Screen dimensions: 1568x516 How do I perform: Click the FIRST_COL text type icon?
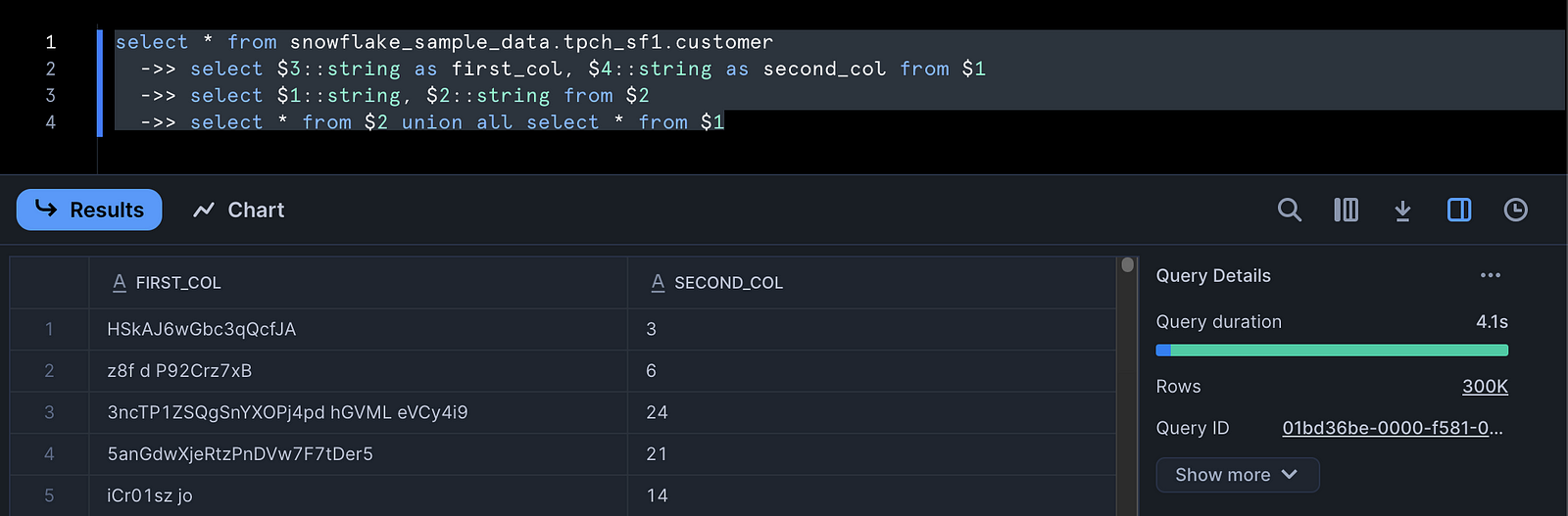(120, 283)
